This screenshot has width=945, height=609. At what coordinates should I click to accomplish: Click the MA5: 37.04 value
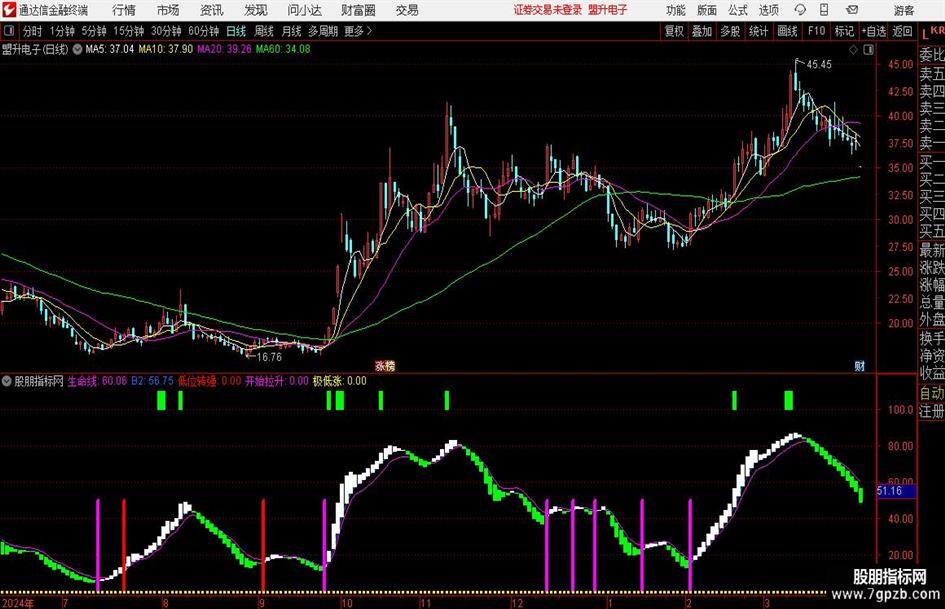(x=109, y=49)
